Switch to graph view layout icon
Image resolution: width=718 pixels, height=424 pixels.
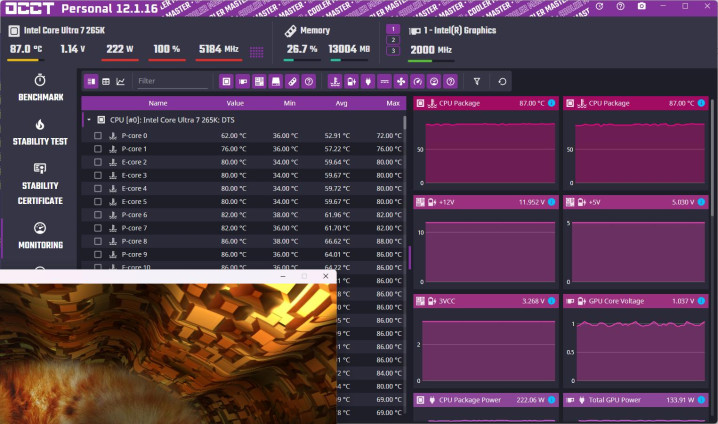(121, 81)
